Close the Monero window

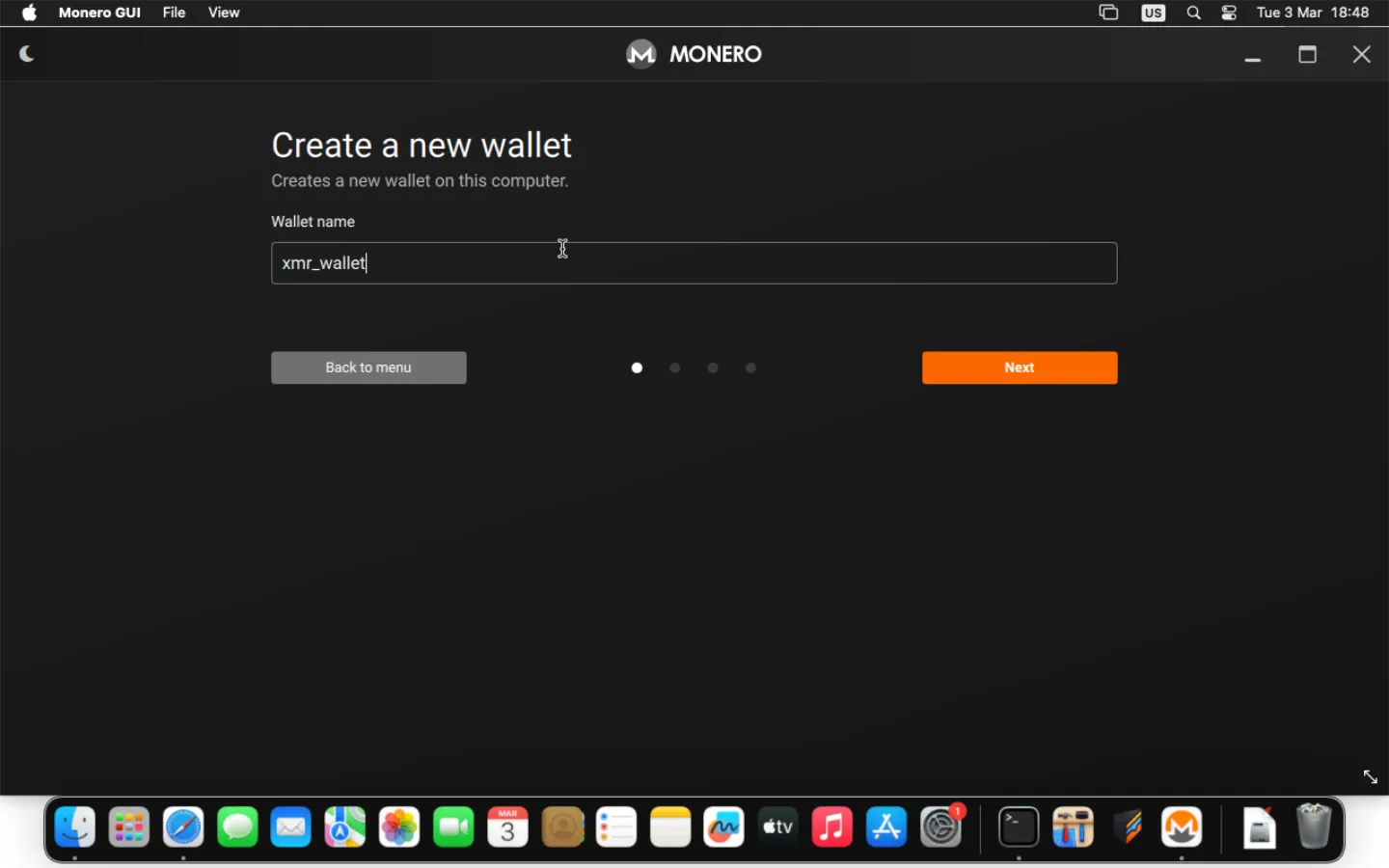pos(1362,54)
